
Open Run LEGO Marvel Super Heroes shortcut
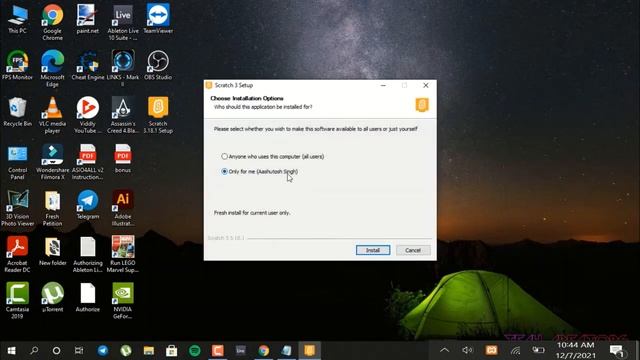(123, 254)
